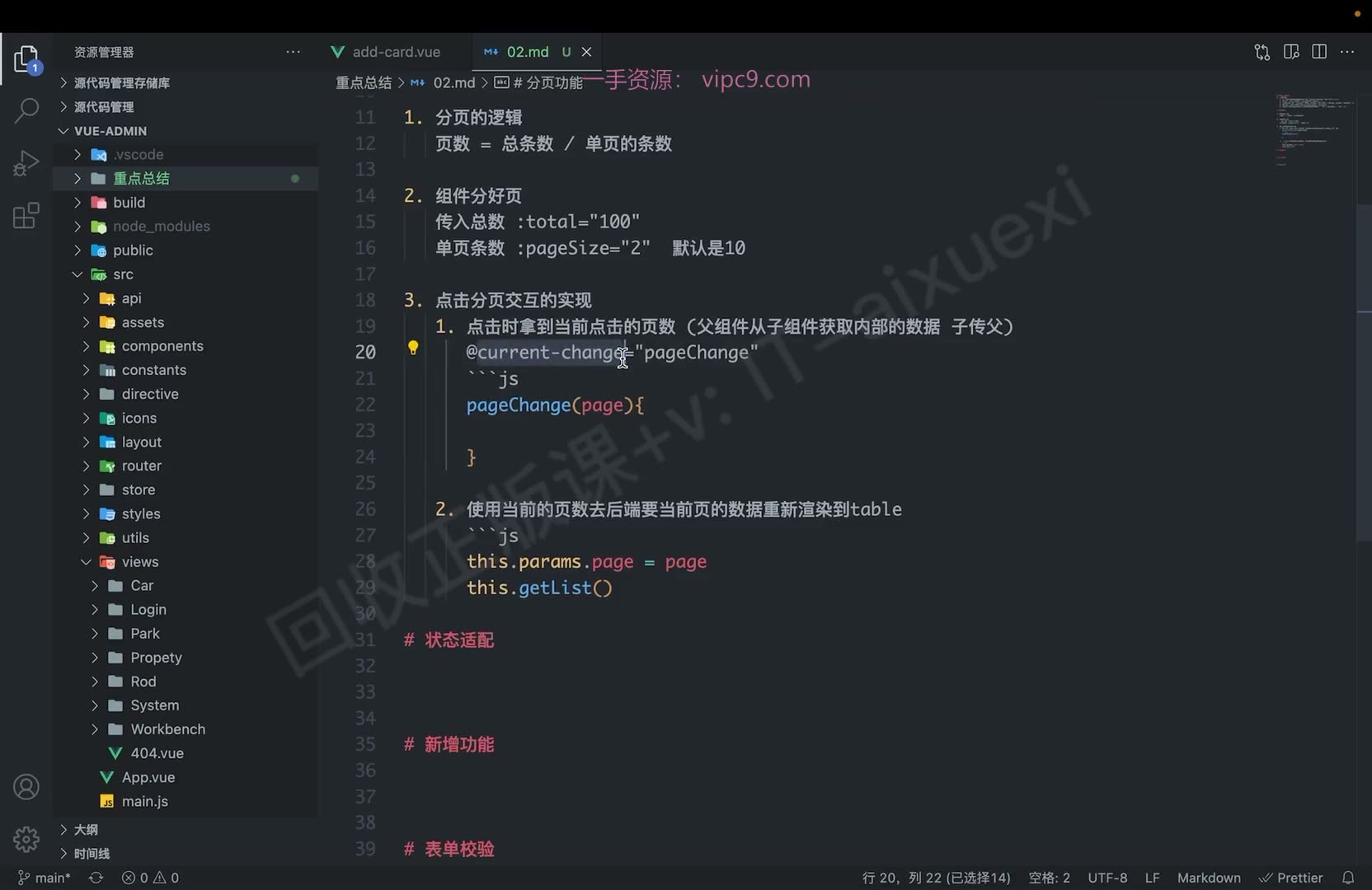Viewport: 1372px width, 890px height.
Task: Collapse the VUE-ADMIN project section
Action: [x=110, y=131]
